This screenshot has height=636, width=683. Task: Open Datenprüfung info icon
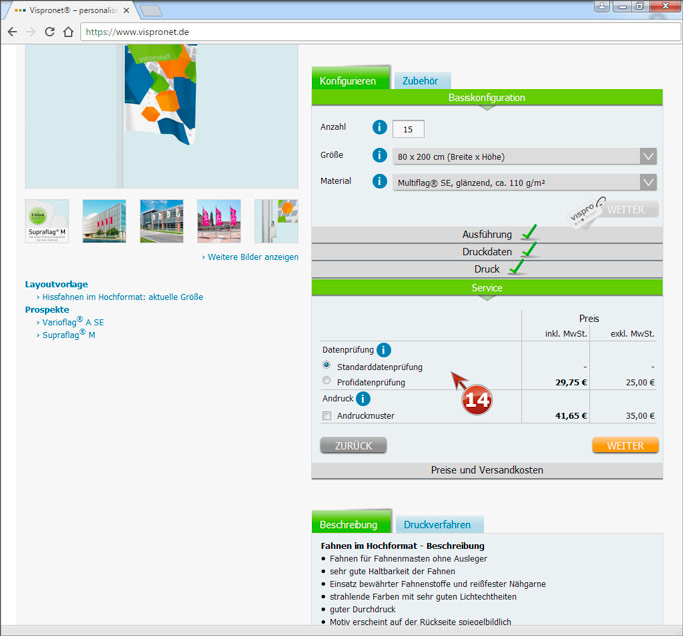[384, 350]
